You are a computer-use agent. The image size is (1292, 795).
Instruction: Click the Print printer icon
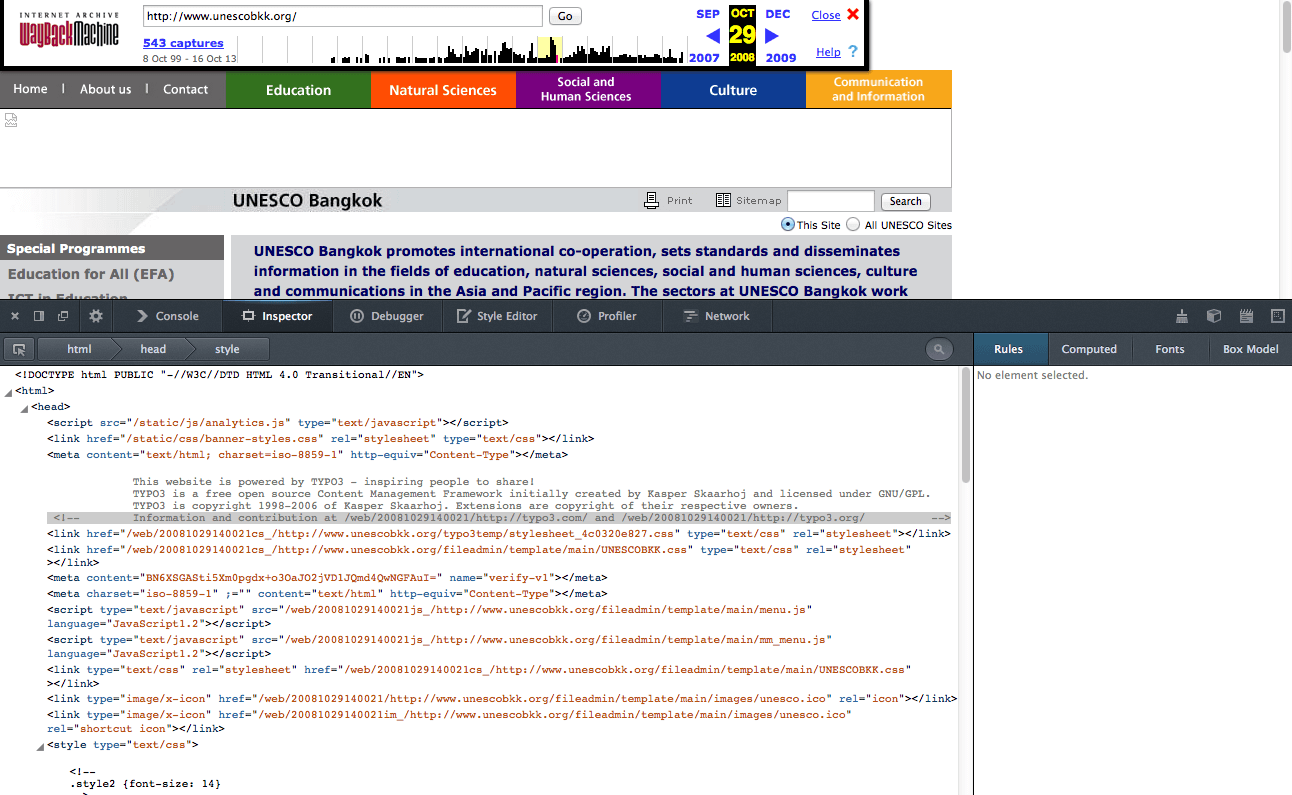651,200
